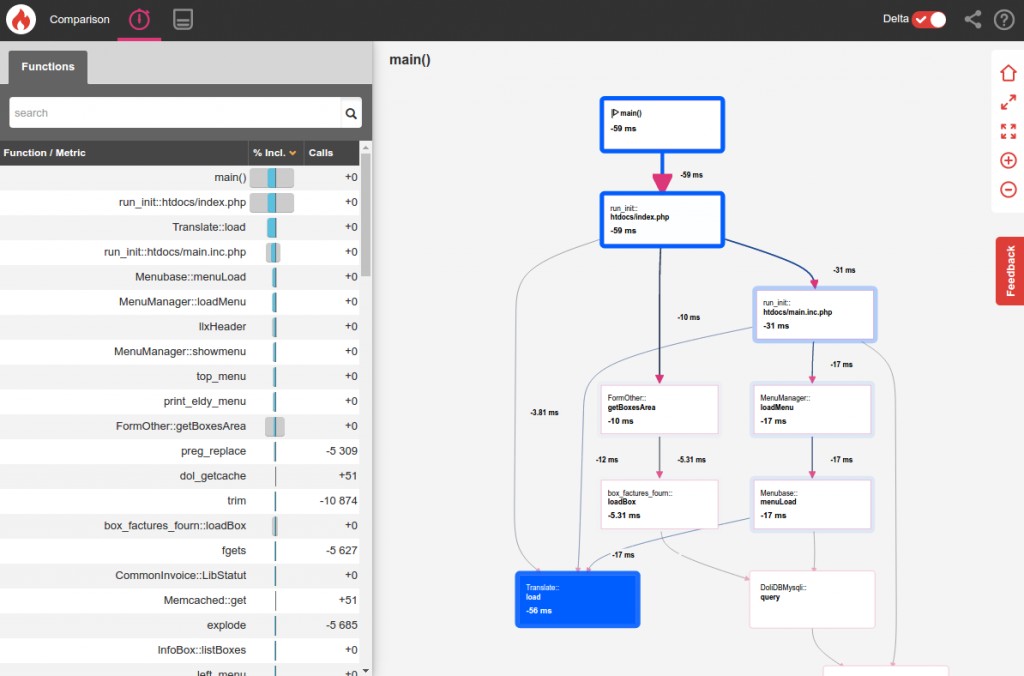The height and width of the screenshot is (676, 1024).
Task: Switch to the Functions tab
Action: 48,67
